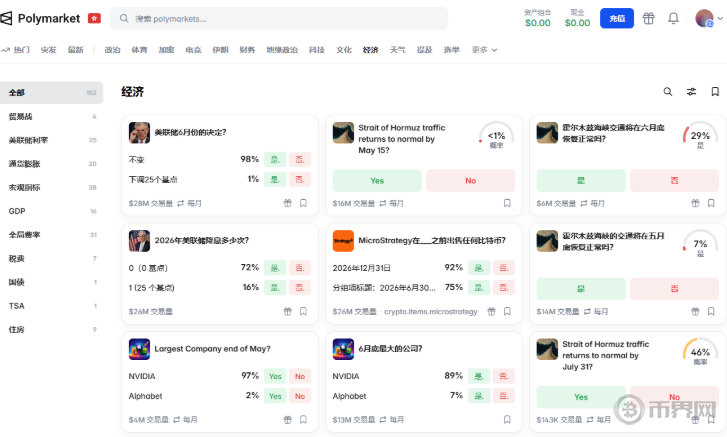Bookmark the $28M volume Fed decision card
The image size is (727, 437).
tap(303, 203)
